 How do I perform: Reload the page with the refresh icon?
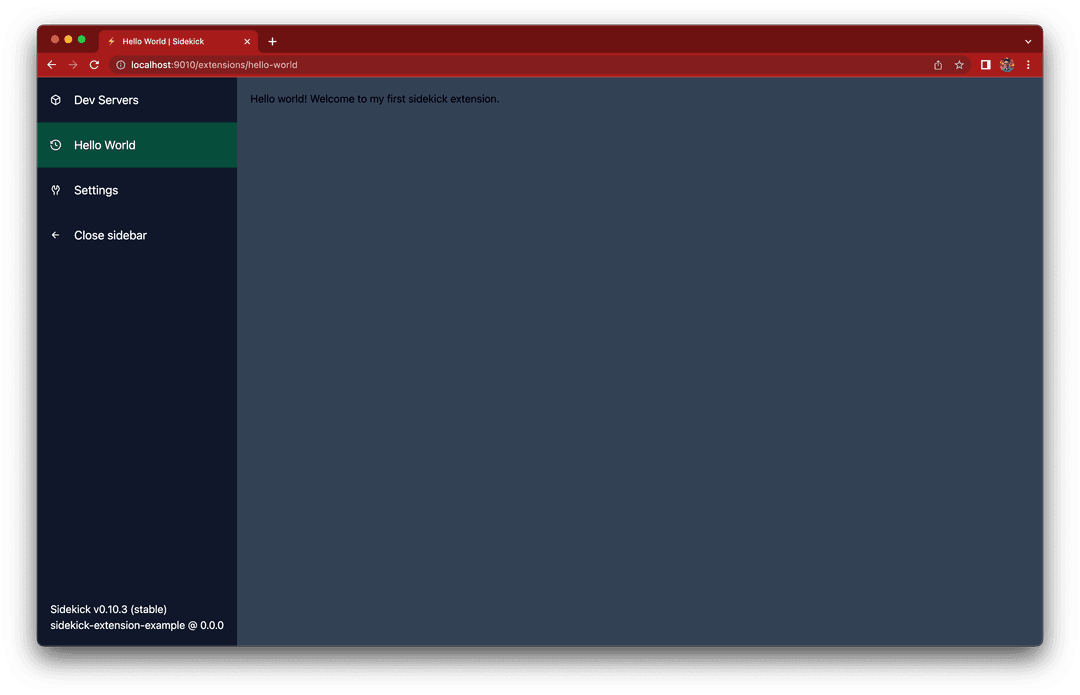(x=94, y=64)
